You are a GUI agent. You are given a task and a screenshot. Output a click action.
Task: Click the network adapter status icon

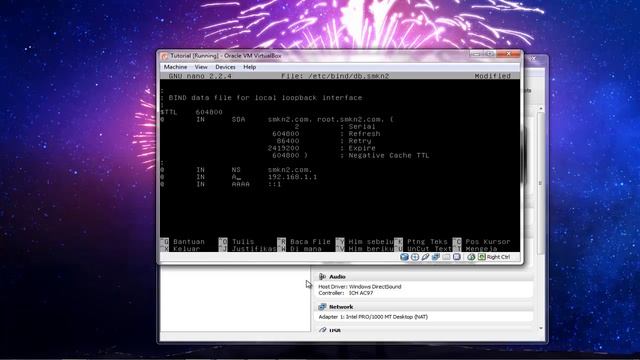[x=436, y=257]
